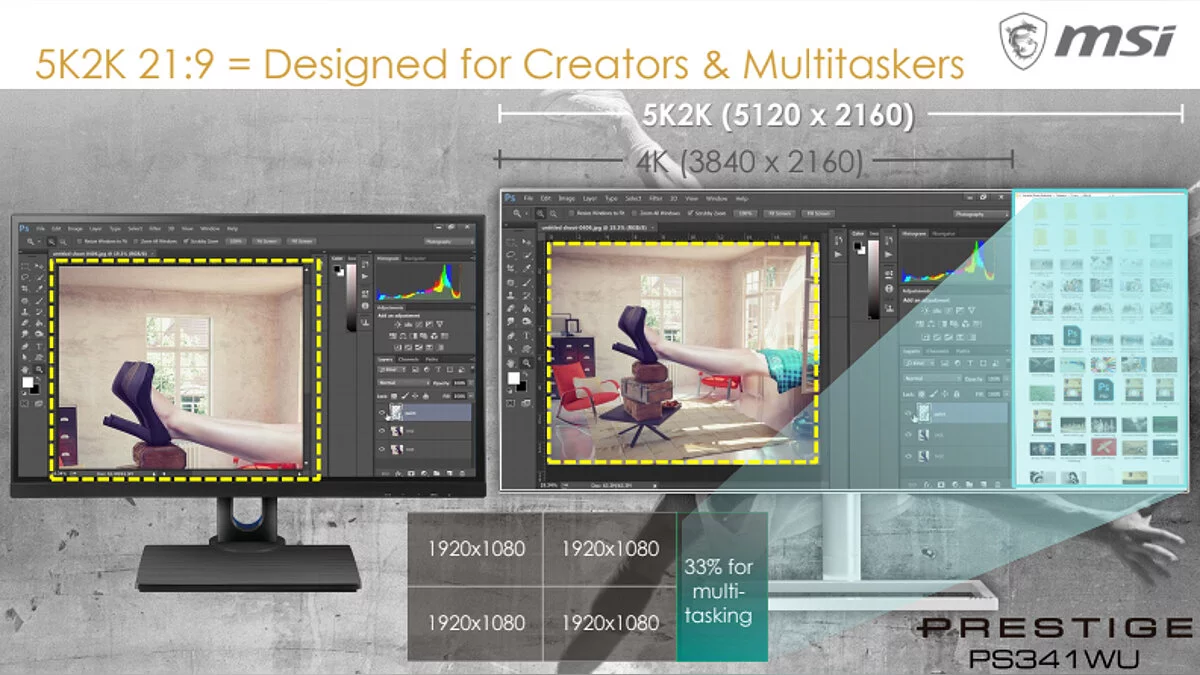Switch to the Channels tab on left monitor

pyautogui.click(x=409, y=359)
